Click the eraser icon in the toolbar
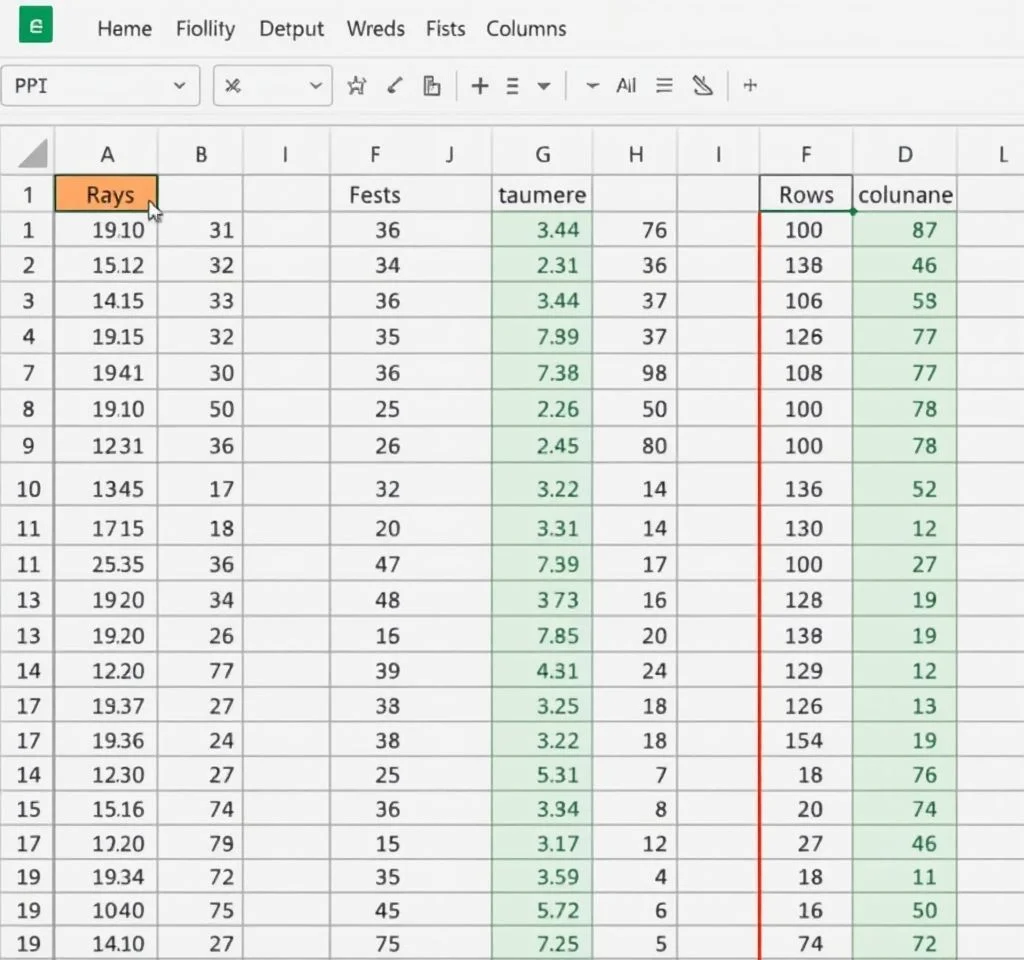This screenshot has height=960, width=1024. pos(702,86)
